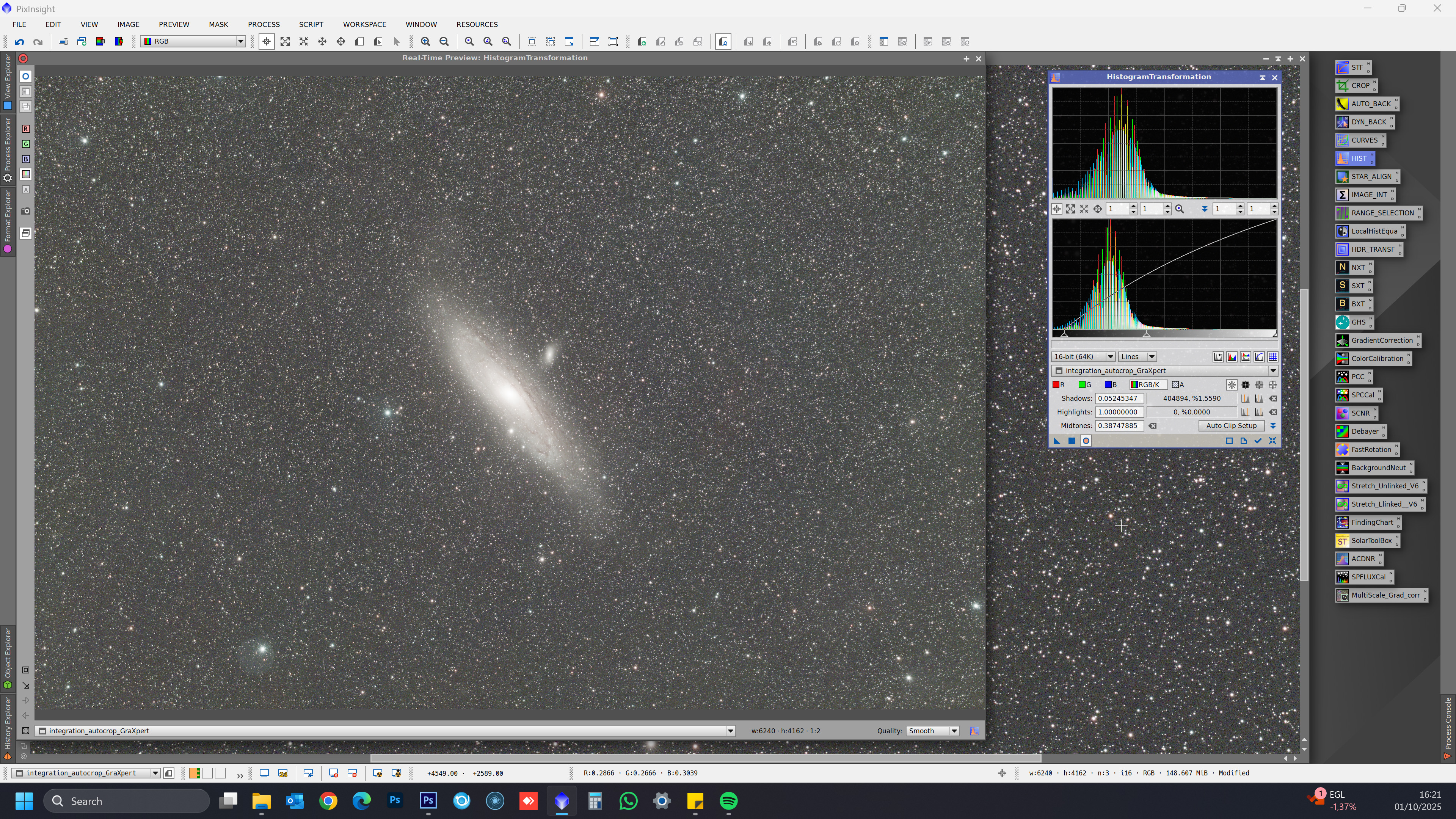1456x819 pixels.
Task: Click the CURVES process icon label
Action: pyautogui.click(x=1364, y=141)
